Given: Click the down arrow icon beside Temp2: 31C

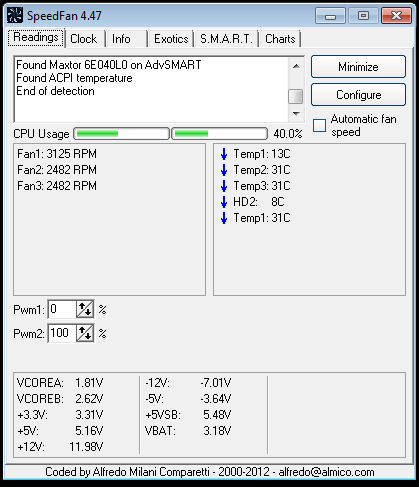Looking at the screenshot, I should [x=224, y=170].
